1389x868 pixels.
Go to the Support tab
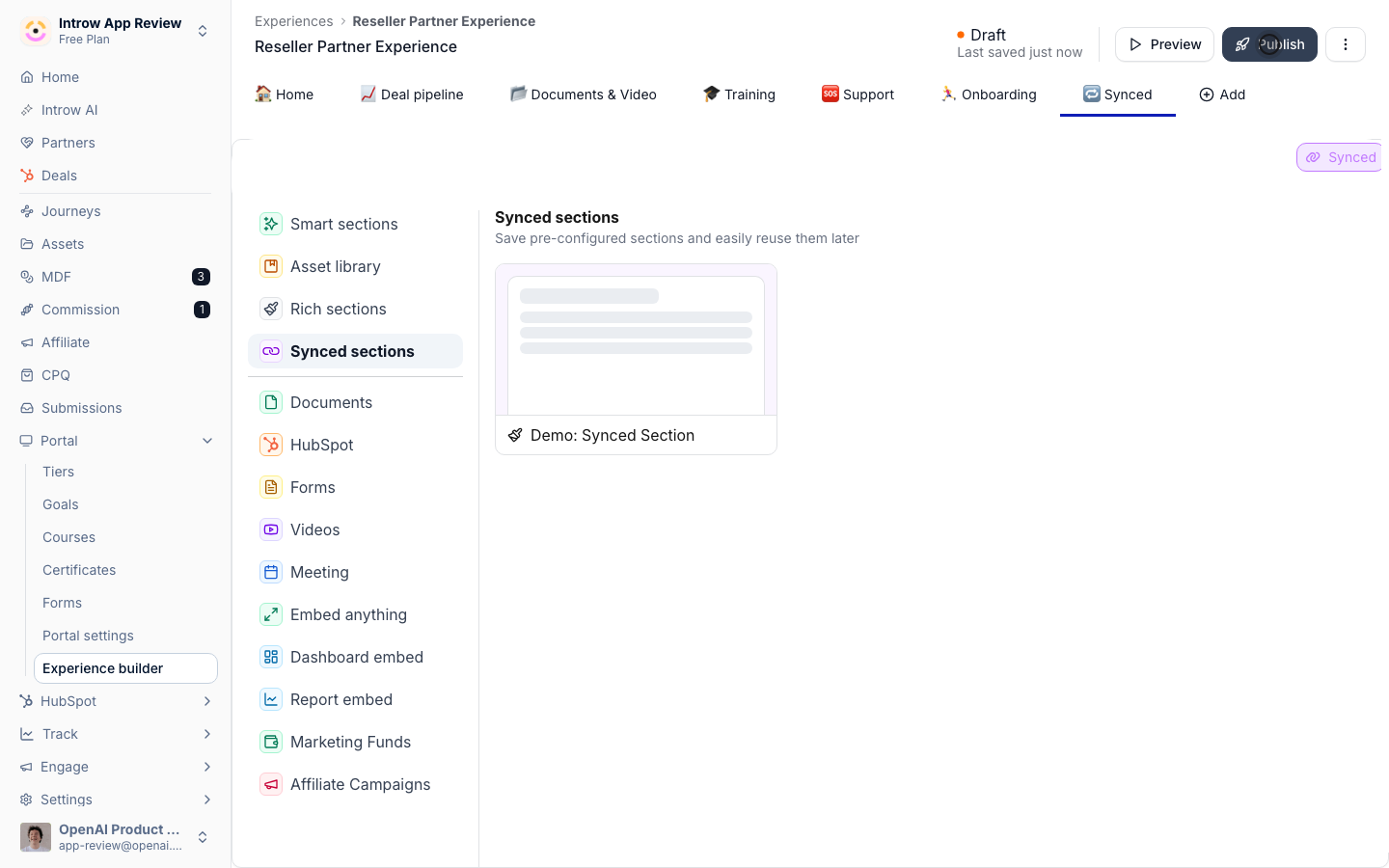pyautogui.click(x=858, y=95)
